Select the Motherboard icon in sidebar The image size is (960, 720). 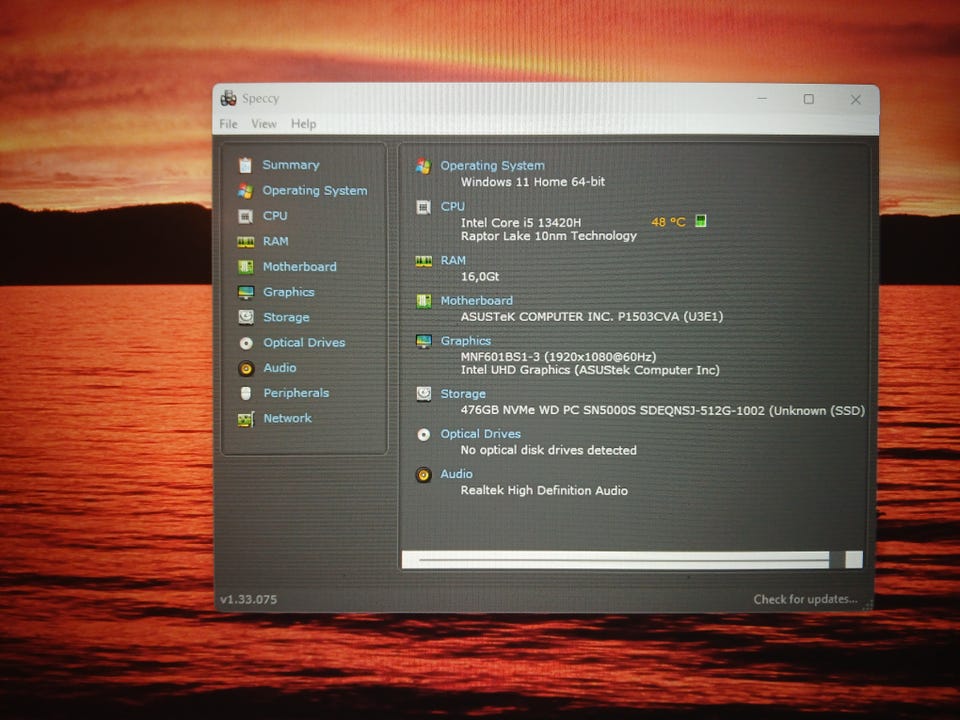(246, 267)
